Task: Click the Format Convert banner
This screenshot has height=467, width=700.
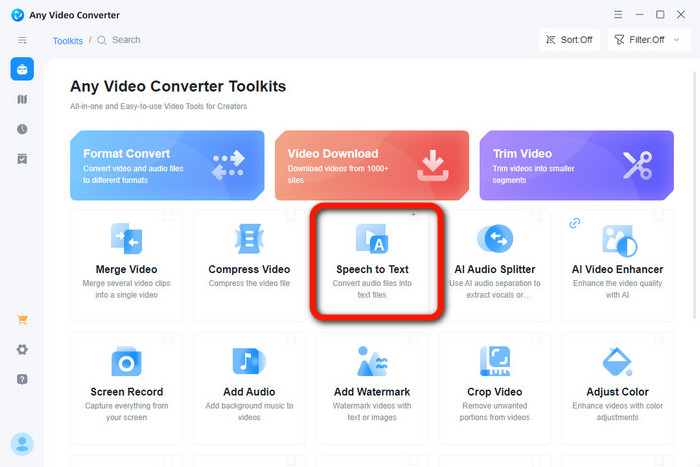Action: [167, 165]
